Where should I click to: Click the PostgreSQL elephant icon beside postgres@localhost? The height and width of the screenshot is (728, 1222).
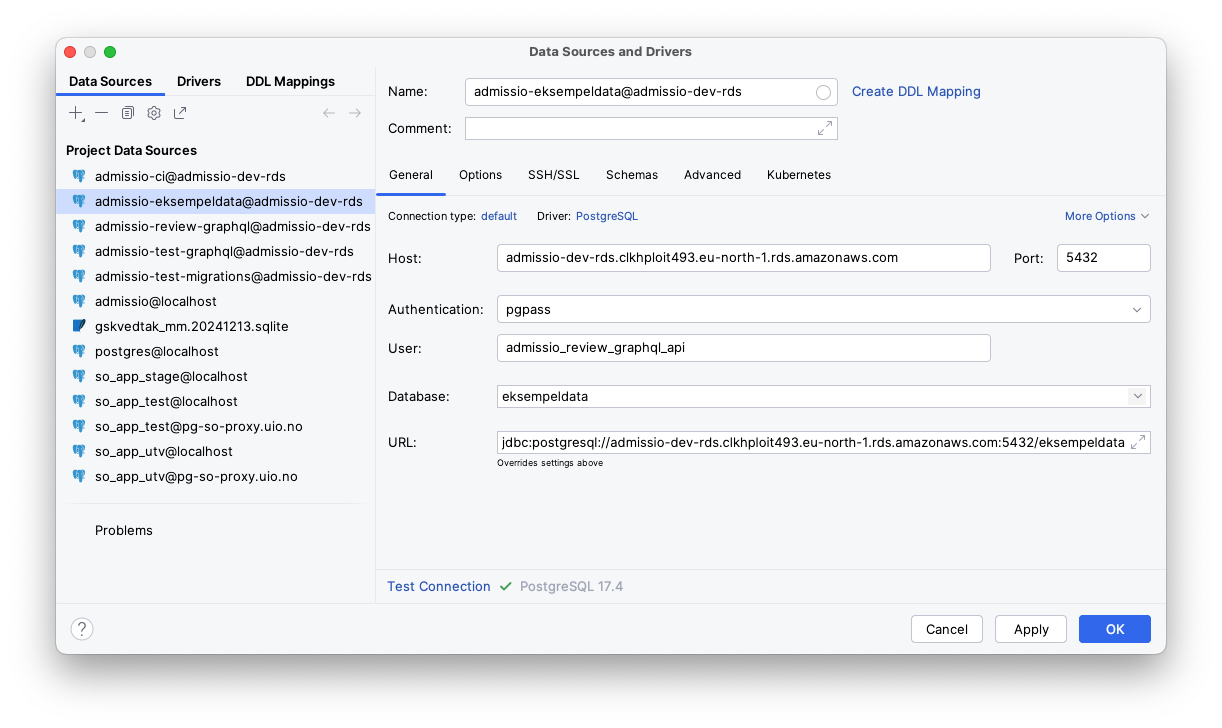pyautogui.click(x=78, y=351)
